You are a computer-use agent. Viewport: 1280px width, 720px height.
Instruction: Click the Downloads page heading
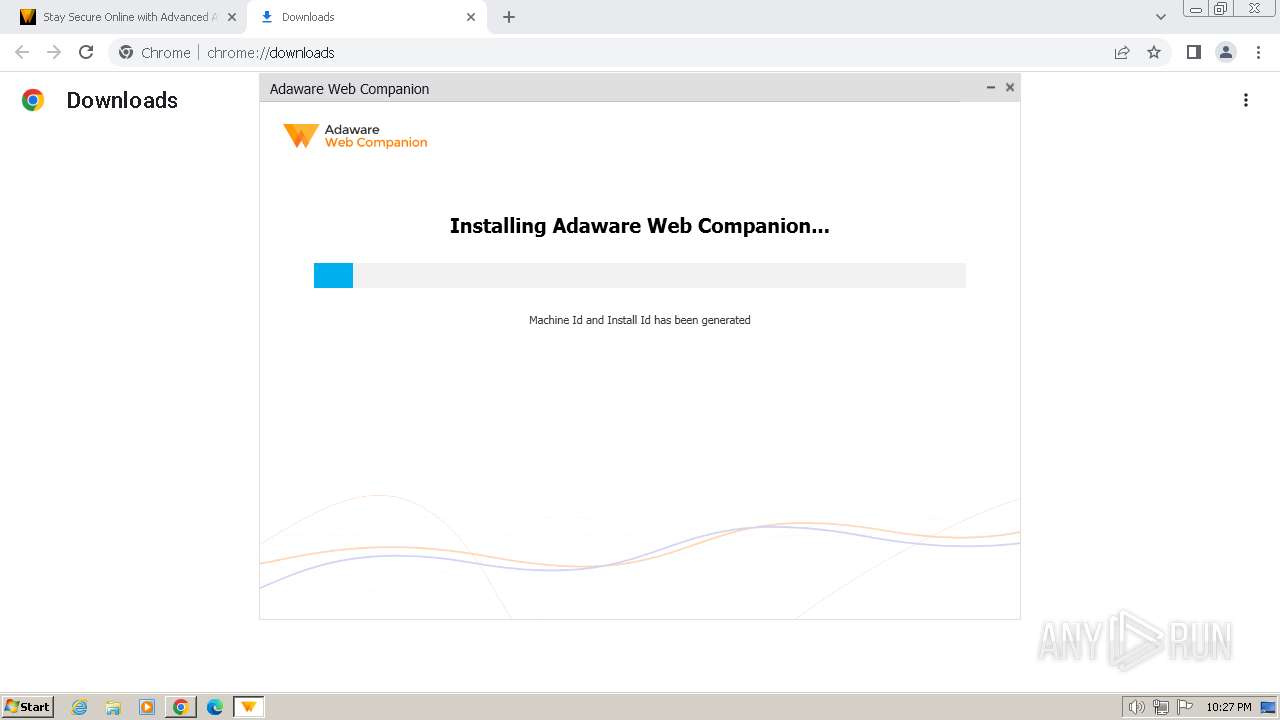click(x=122, y=100)
